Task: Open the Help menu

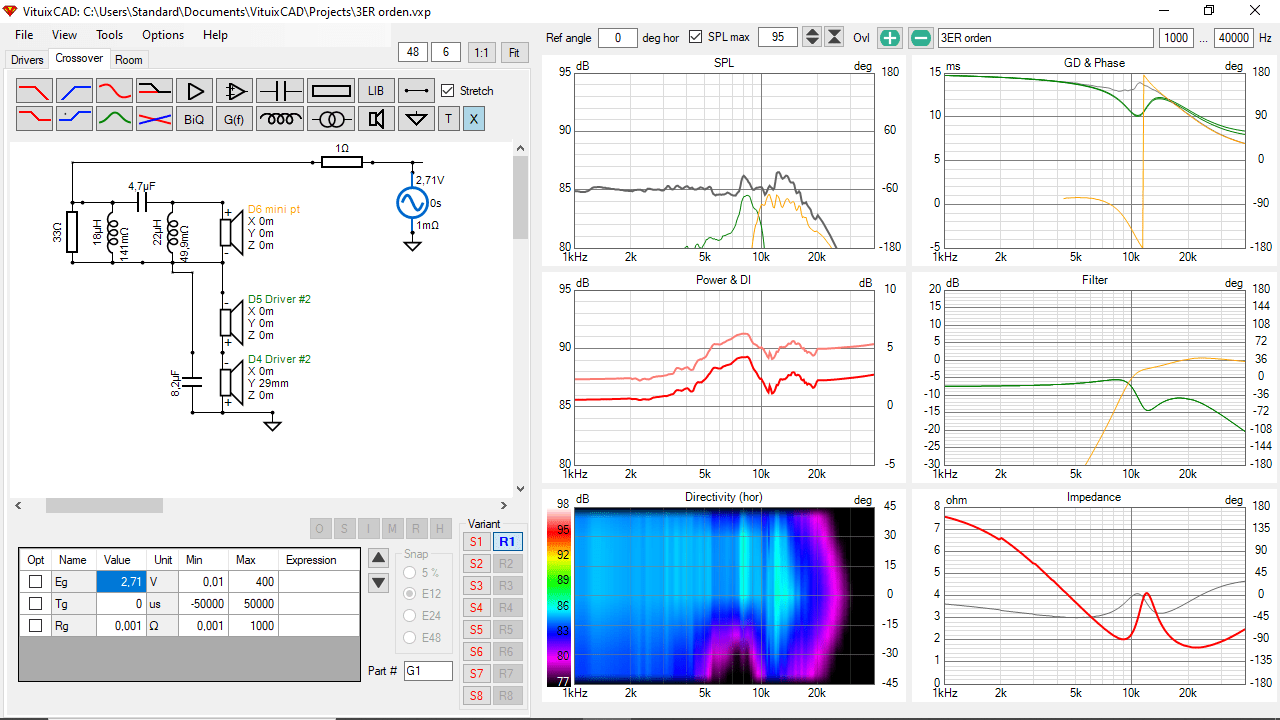Action: click(x=215, y=35)
